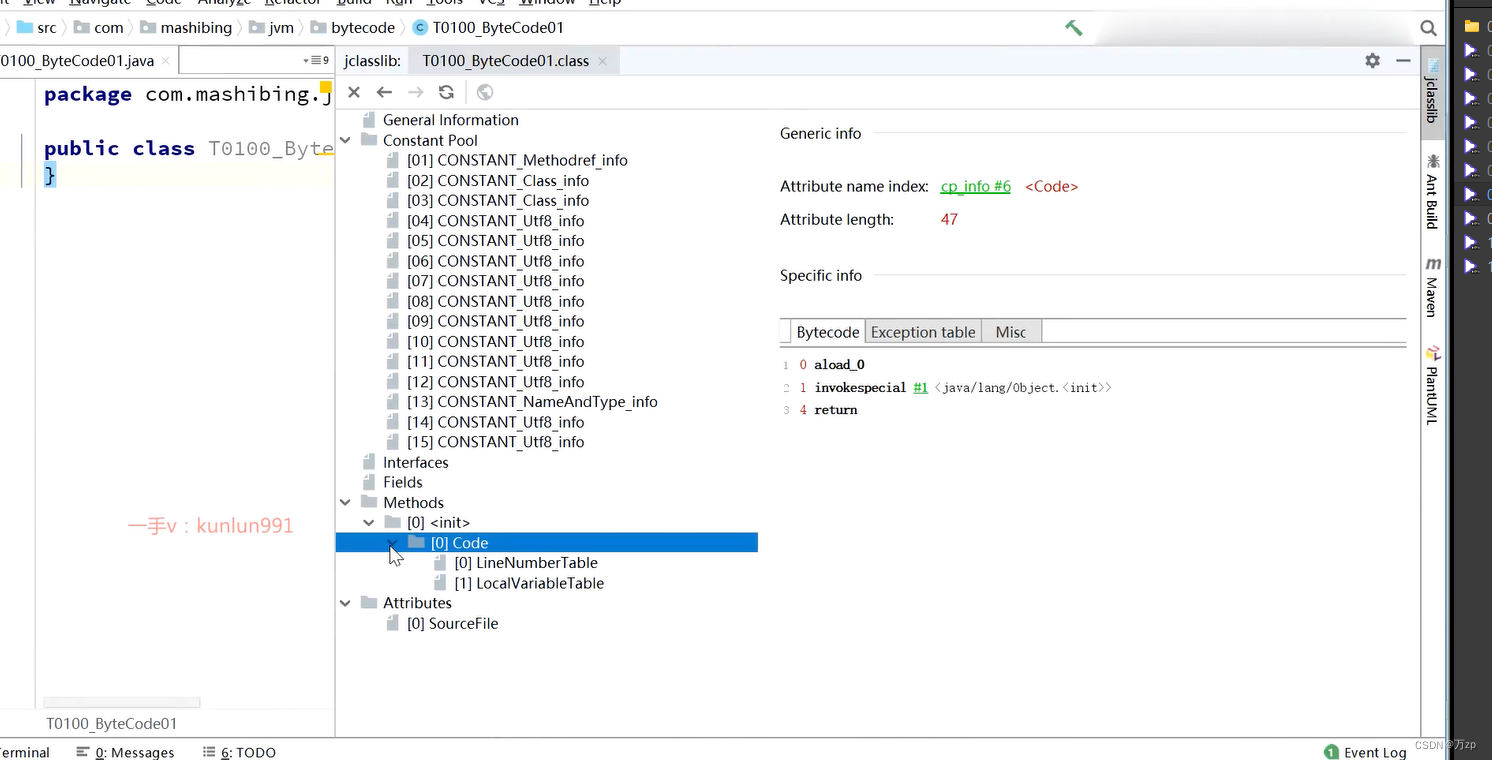Select [0] SourceFile attribute
Image resolution: width=1492 pixels, height=760 pixels.
(x=452, y=624)
